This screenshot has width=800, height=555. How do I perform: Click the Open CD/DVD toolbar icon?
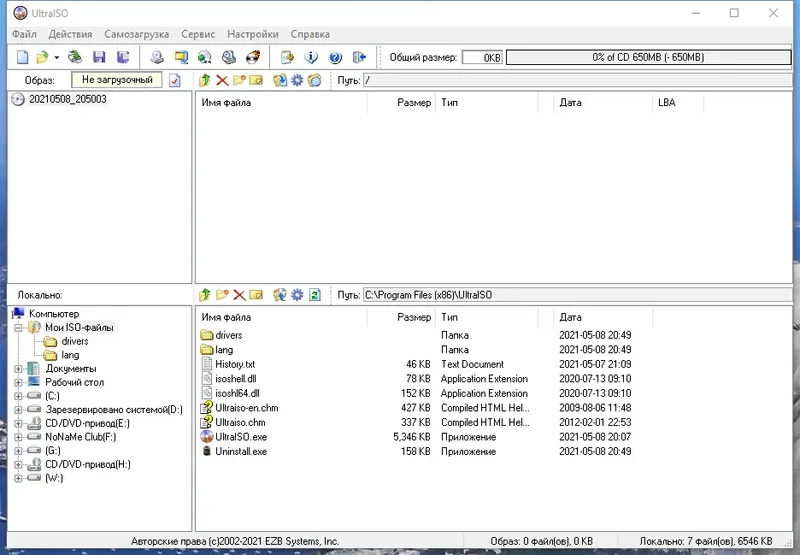(75, 57)
